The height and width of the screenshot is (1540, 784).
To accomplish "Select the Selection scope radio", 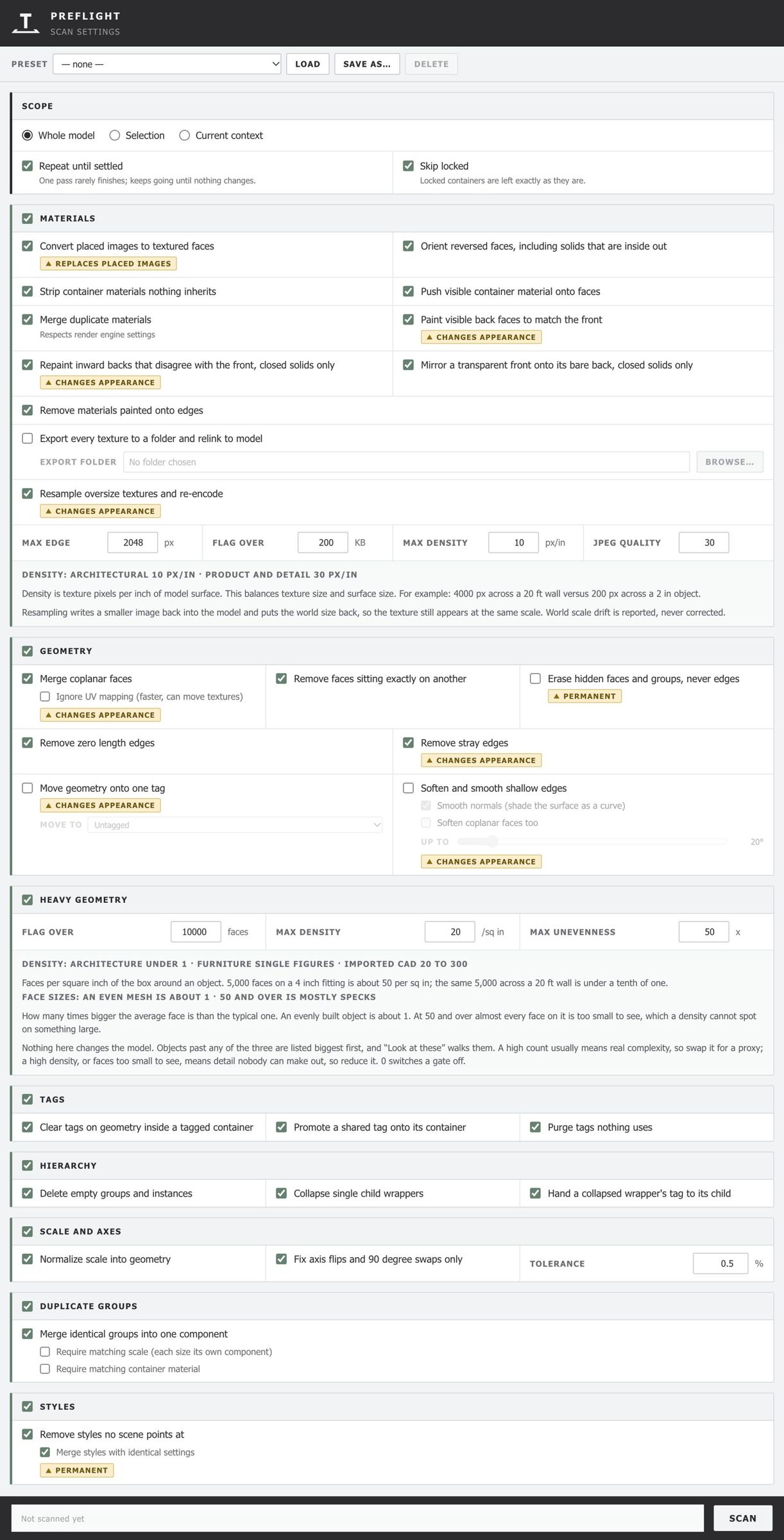I will coord(115,135).
